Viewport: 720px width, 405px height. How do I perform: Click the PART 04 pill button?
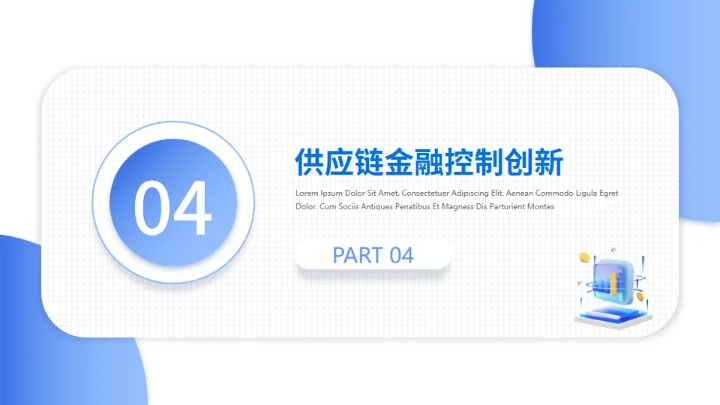pyautogui.click(x=372, y=255)
